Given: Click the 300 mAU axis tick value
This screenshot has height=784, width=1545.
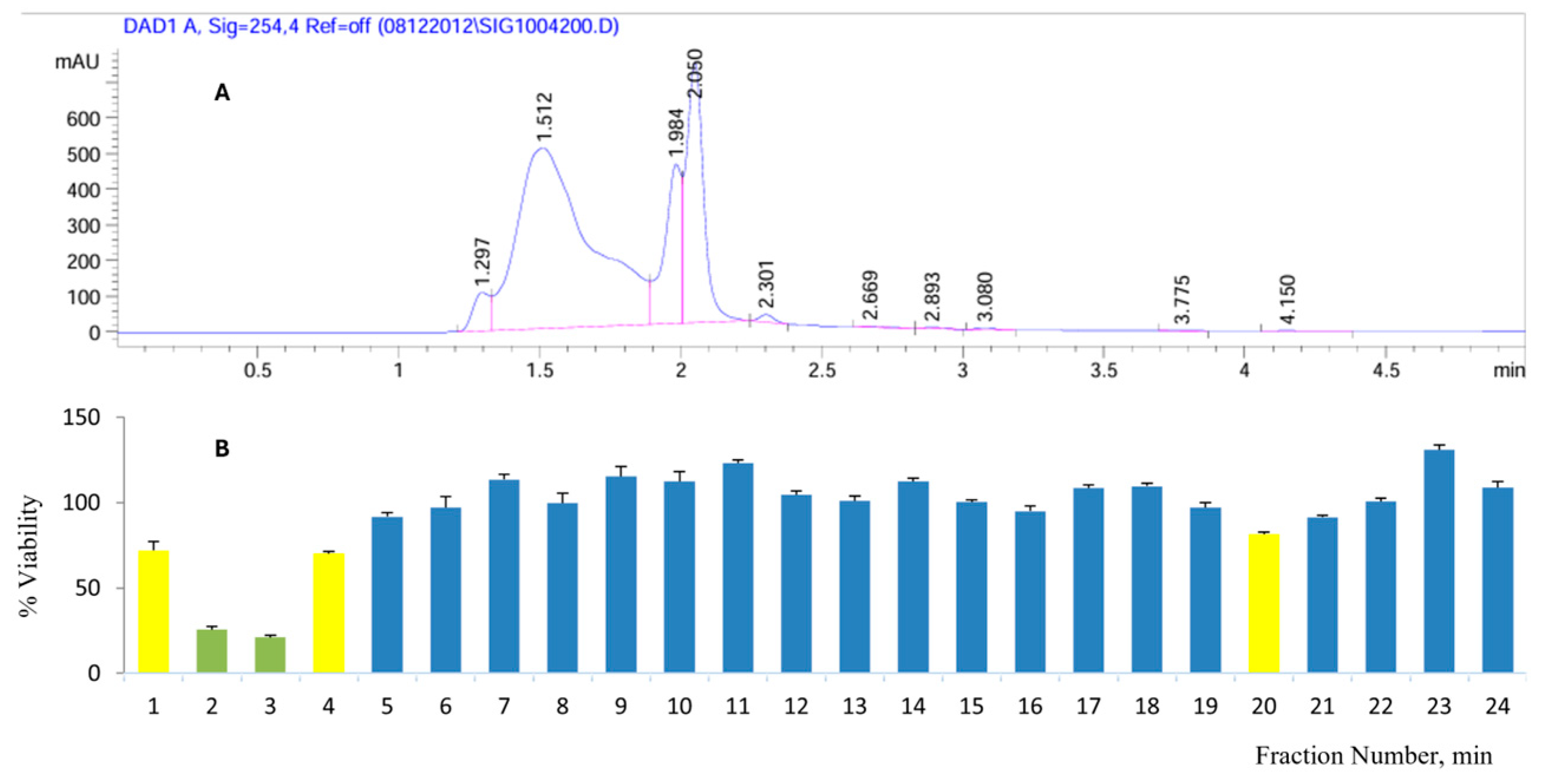Looking at the screenshot, I should pos(83,226).
